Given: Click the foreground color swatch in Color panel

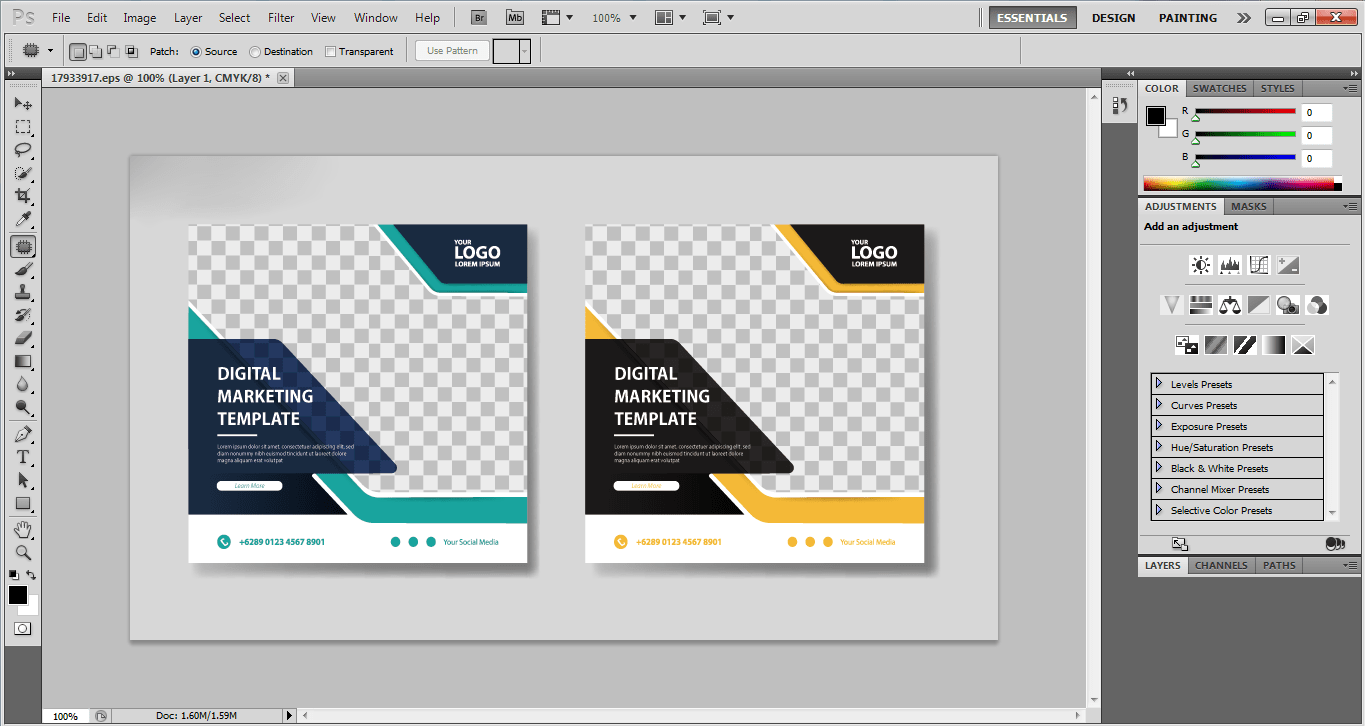Looking at the screenshot, I should pos(1155,115).
